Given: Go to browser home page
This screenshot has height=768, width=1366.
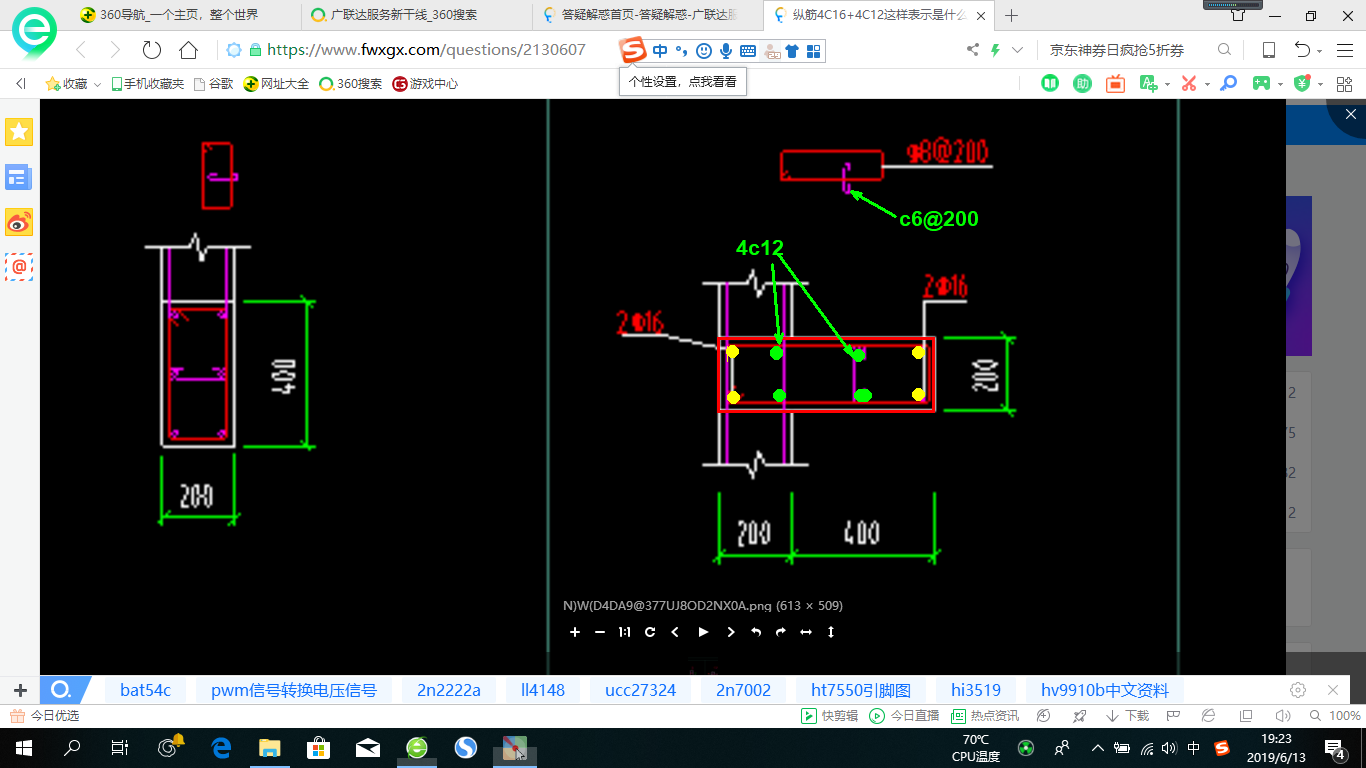Looking at the screenshot, I should [188, 50].
